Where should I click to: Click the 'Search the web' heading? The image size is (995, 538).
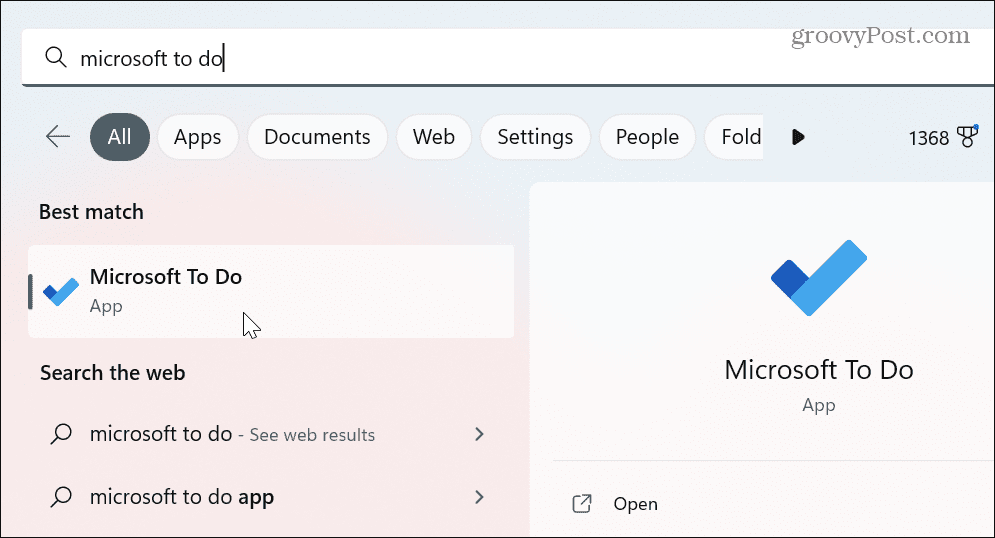[x=112, y=372]
